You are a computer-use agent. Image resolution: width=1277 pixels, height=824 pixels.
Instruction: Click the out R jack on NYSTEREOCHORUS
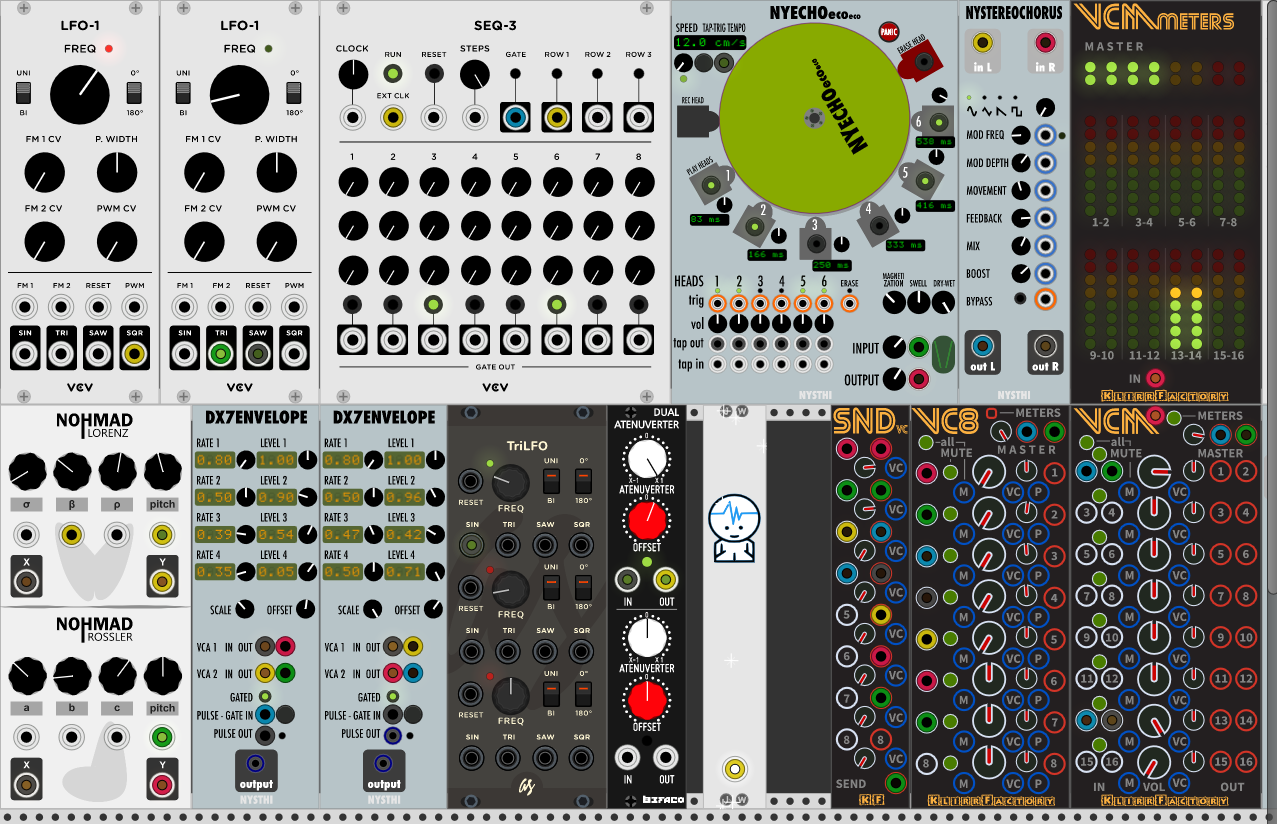[1046, 346]
